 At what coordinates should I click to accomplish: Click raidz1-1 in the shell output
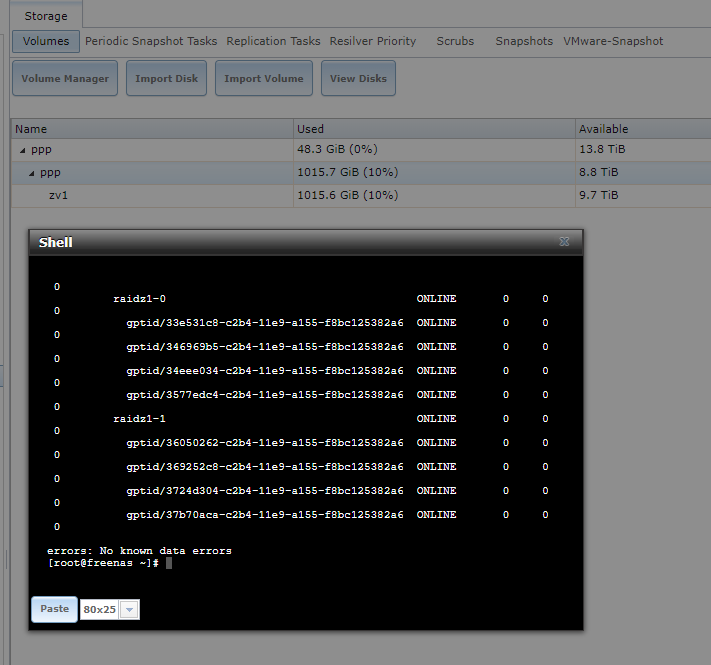139,418
